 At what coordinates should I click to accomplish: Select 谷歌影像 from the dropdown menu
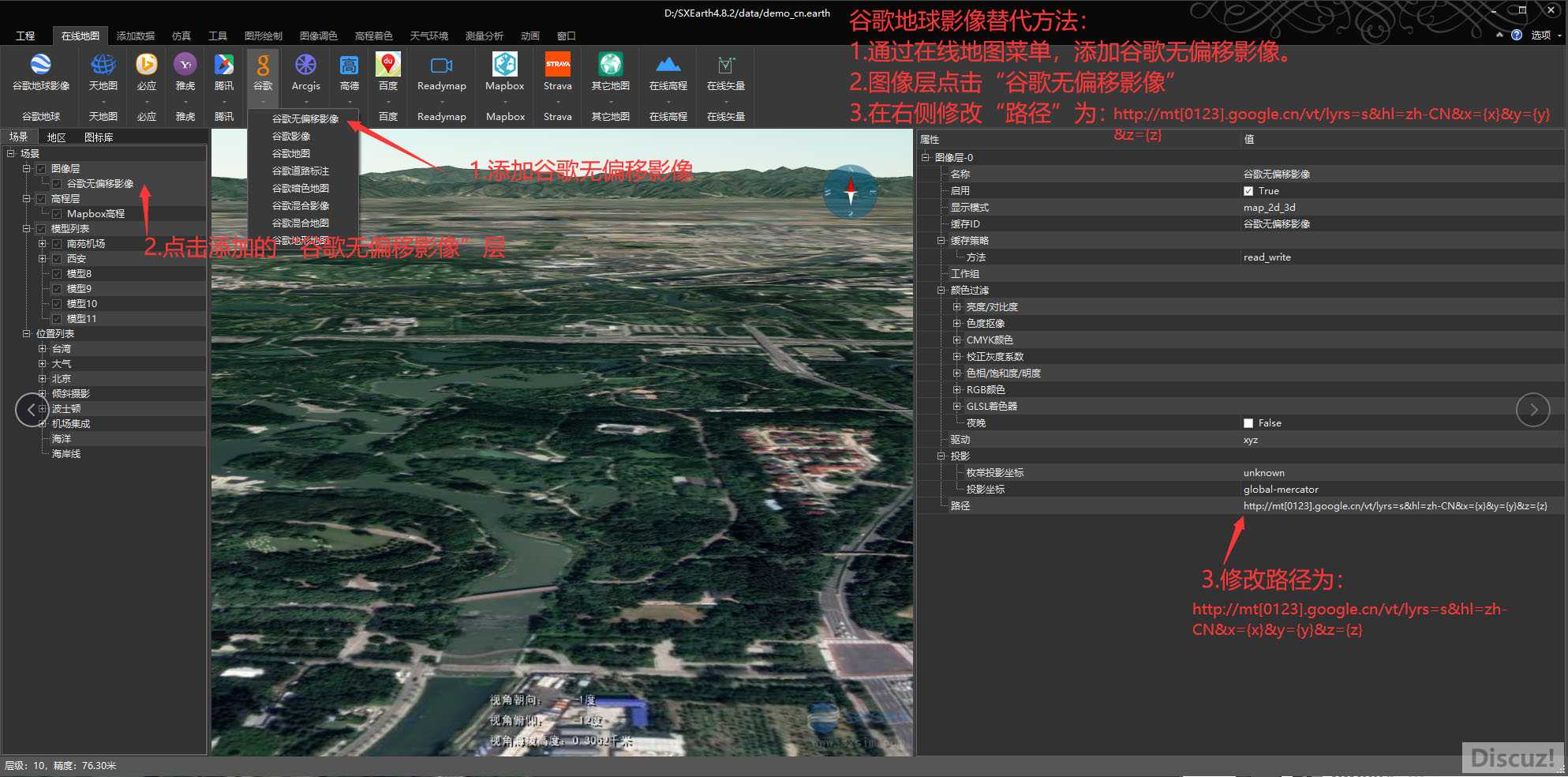click(291, 137)
